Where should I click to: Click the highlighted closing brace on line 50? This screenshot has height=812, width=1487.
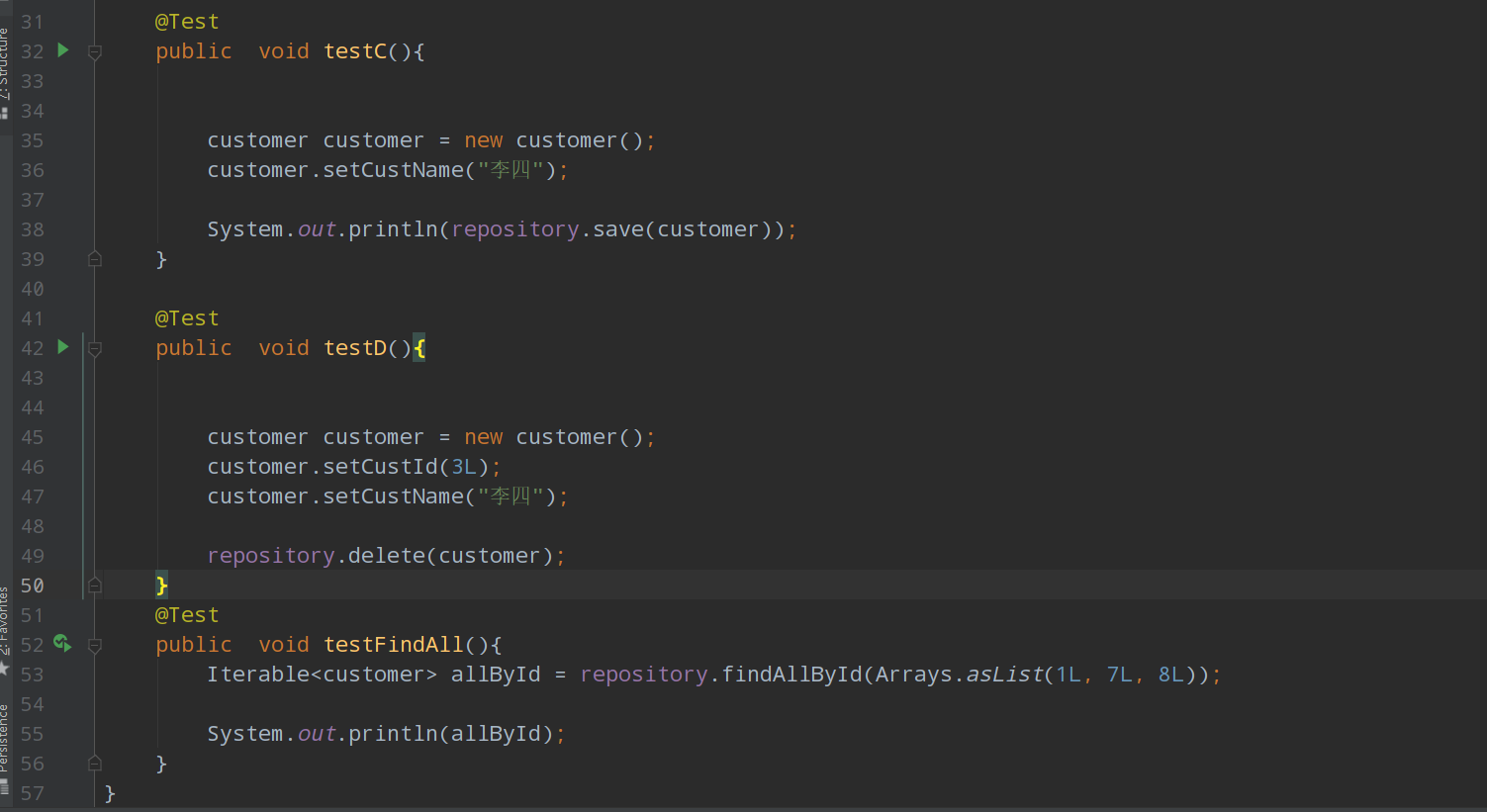(x=162, y=586)
